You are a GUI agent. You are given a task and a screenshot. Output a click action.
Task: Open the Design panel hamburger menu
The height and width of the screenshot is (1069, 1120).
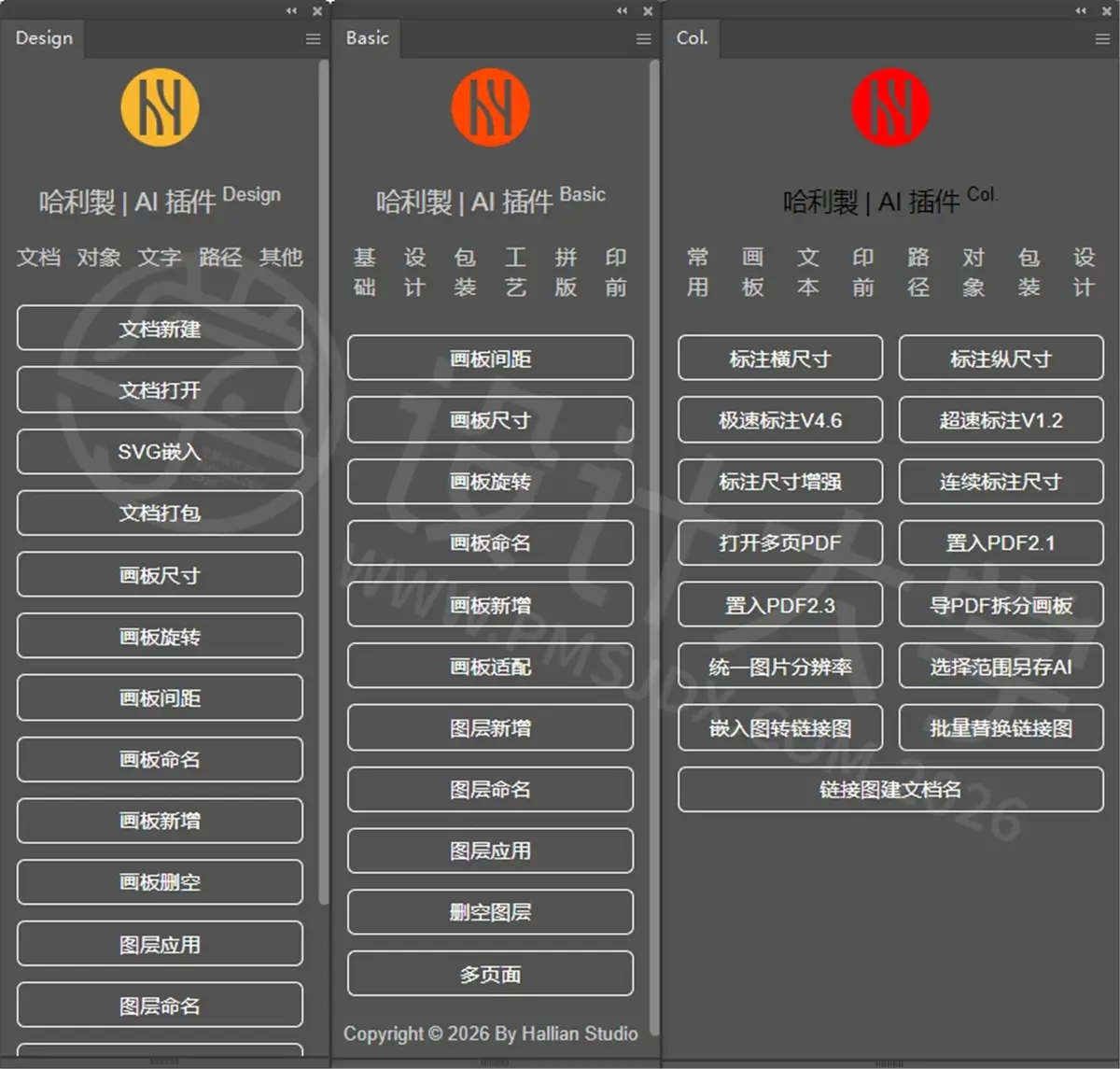click(313, 39)
